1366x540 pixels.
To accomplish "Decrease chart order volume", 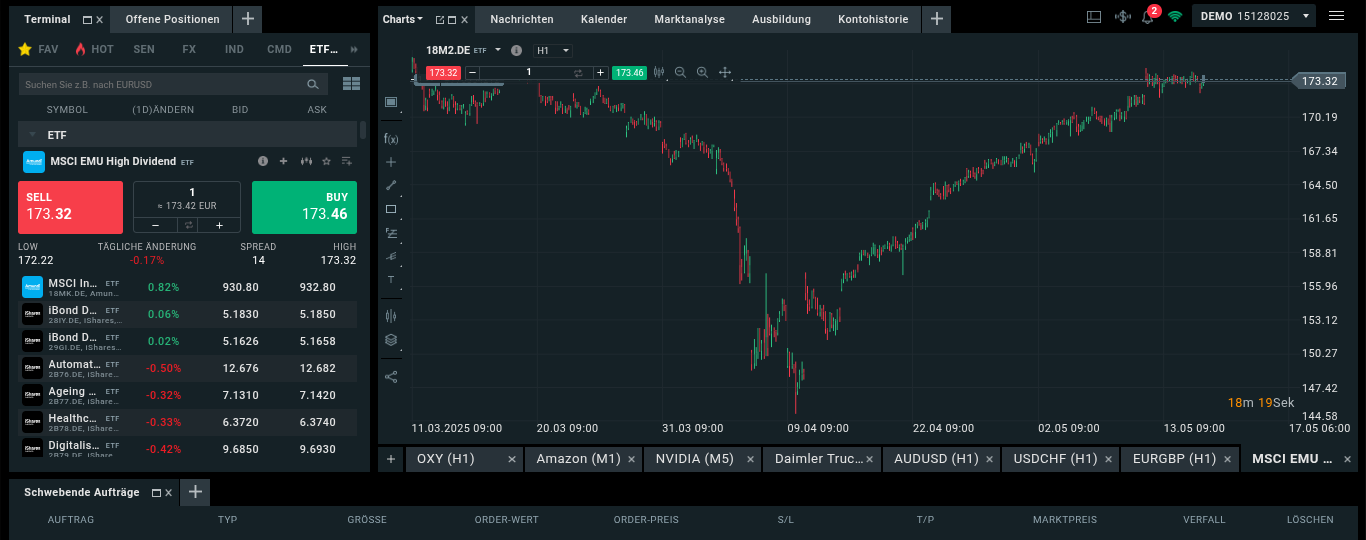I will pos(472,72).
